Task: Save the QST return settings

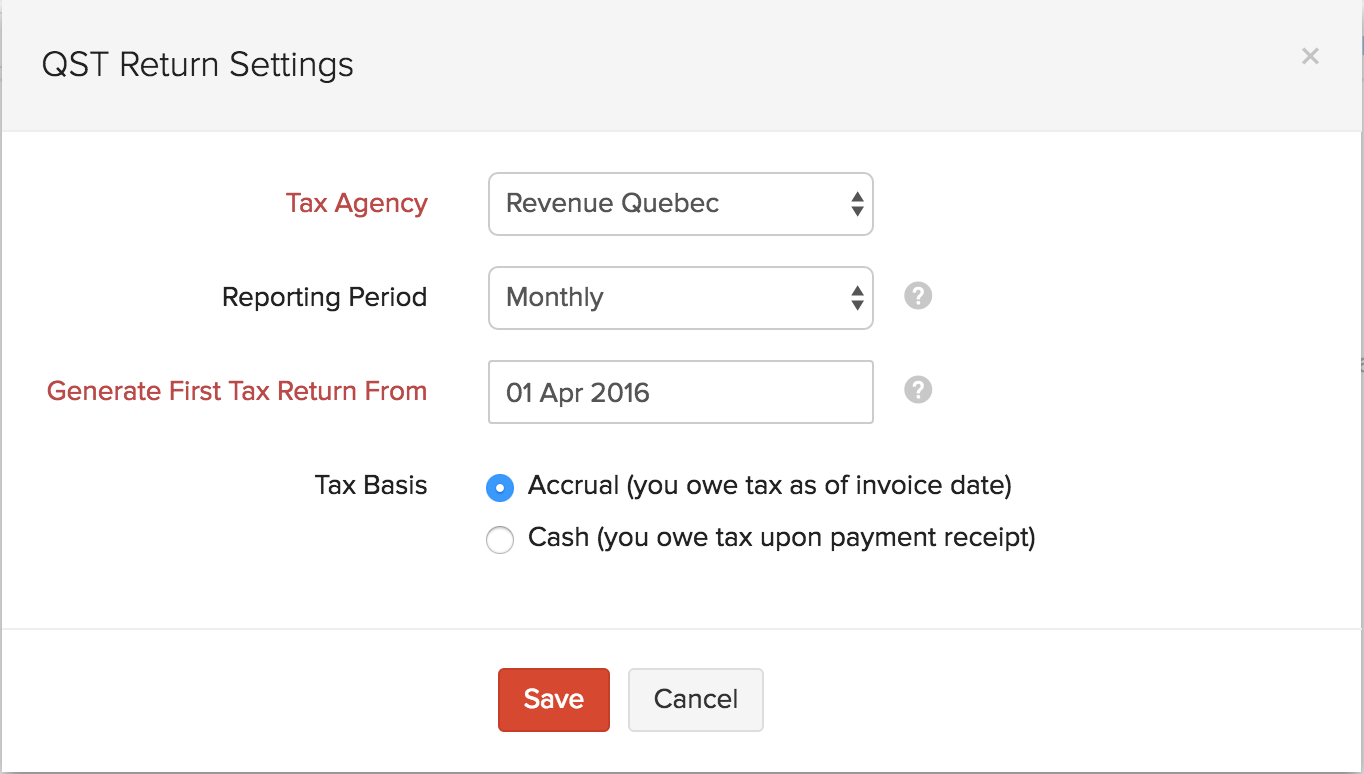Action: point(553,699)
